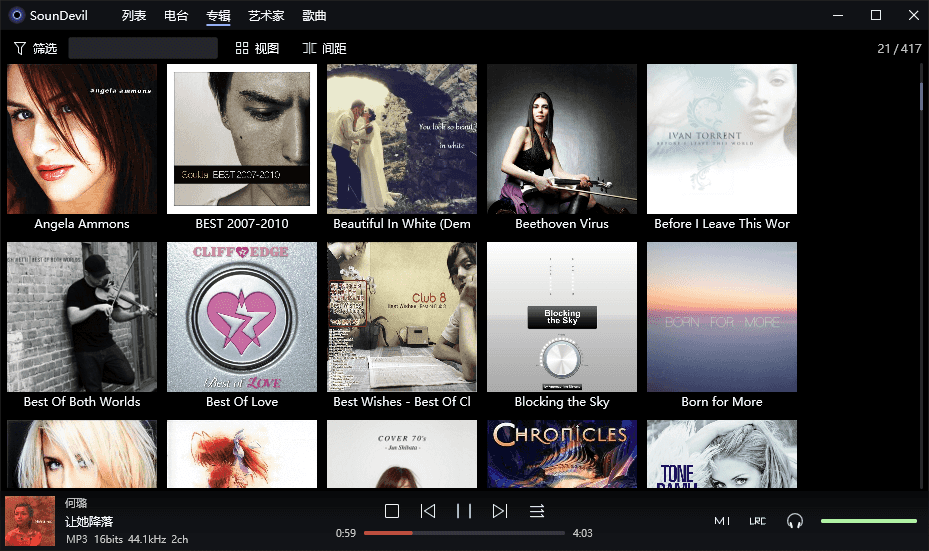Click the MP3 16bits 44.1kHz format info
The image size is (929, 551).
point(127,539)
